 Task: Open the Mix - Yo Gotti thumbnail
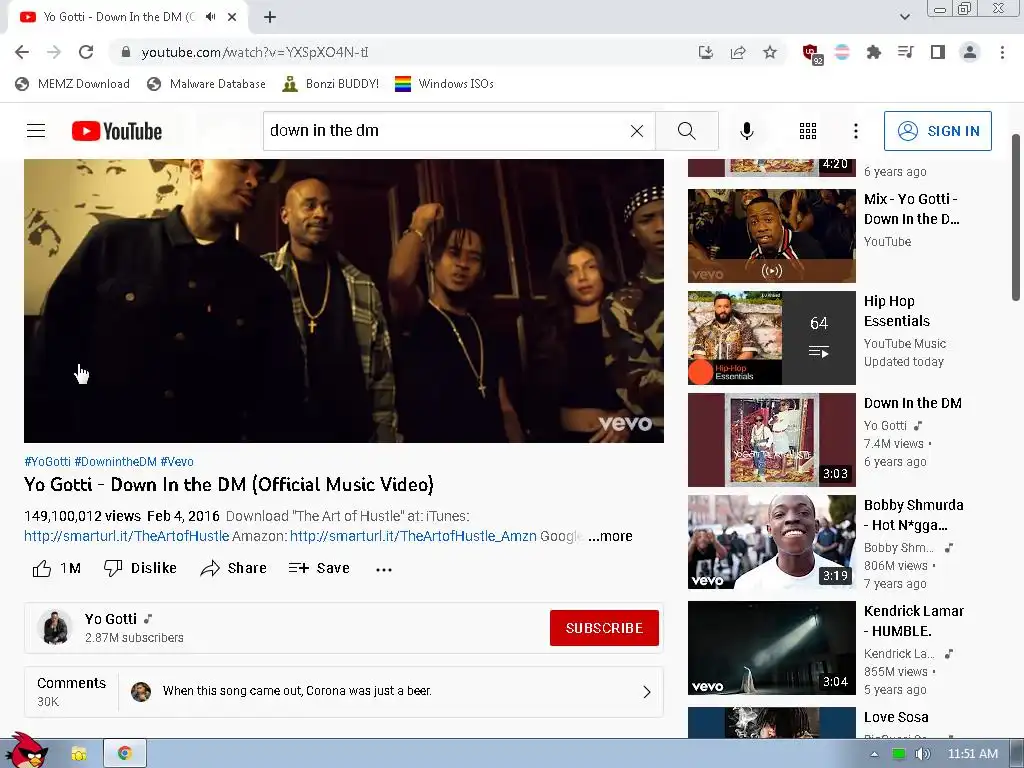771,236
